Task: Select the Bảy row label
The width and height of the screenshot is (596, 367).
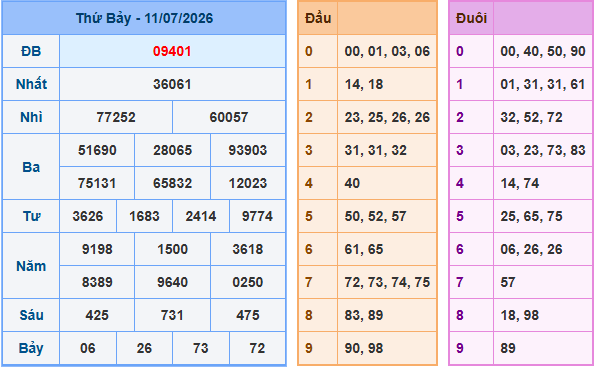Action: point(31,348)
